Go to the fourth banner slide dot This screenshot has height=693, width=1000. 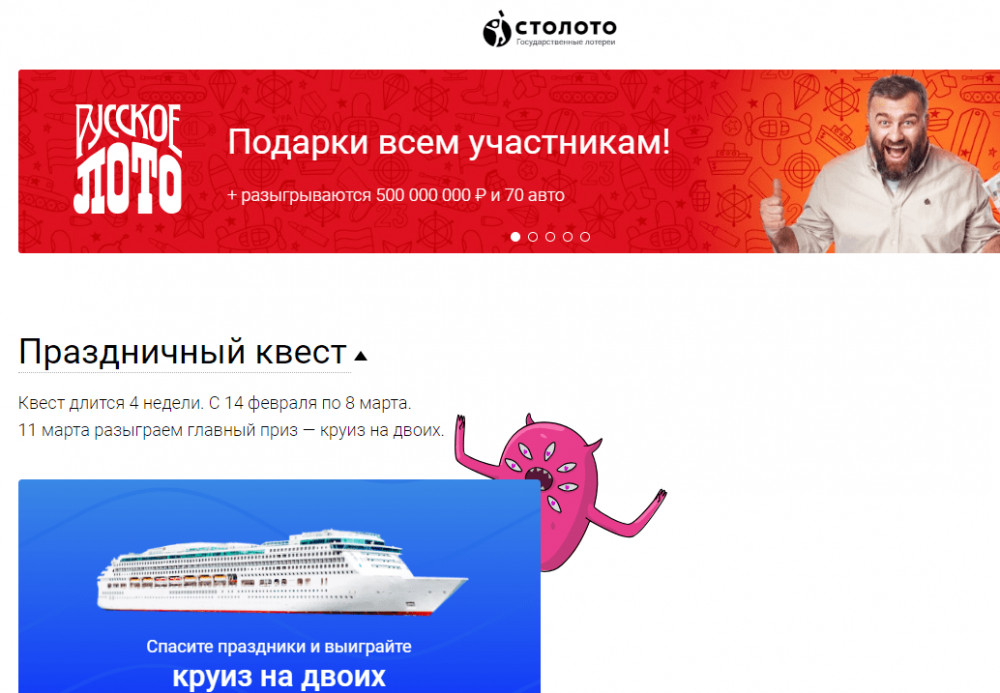coord(567,237)
